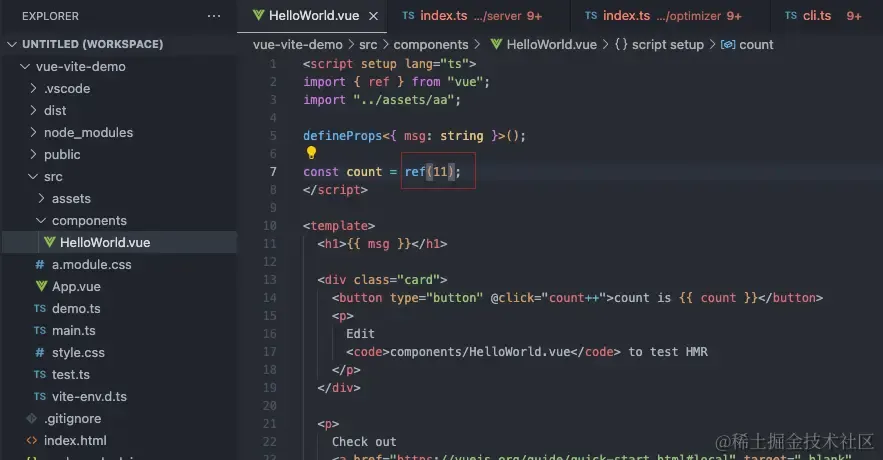Collapse the components folder
The width and height of the screenshot is (883, 460).
point(41,221)
